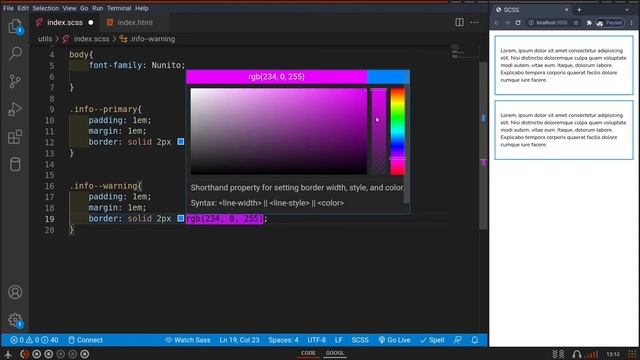Switch to the GOOGL workspace in taskbar
The width and height of the screenshot is (640, 360).
pos(335,353)
